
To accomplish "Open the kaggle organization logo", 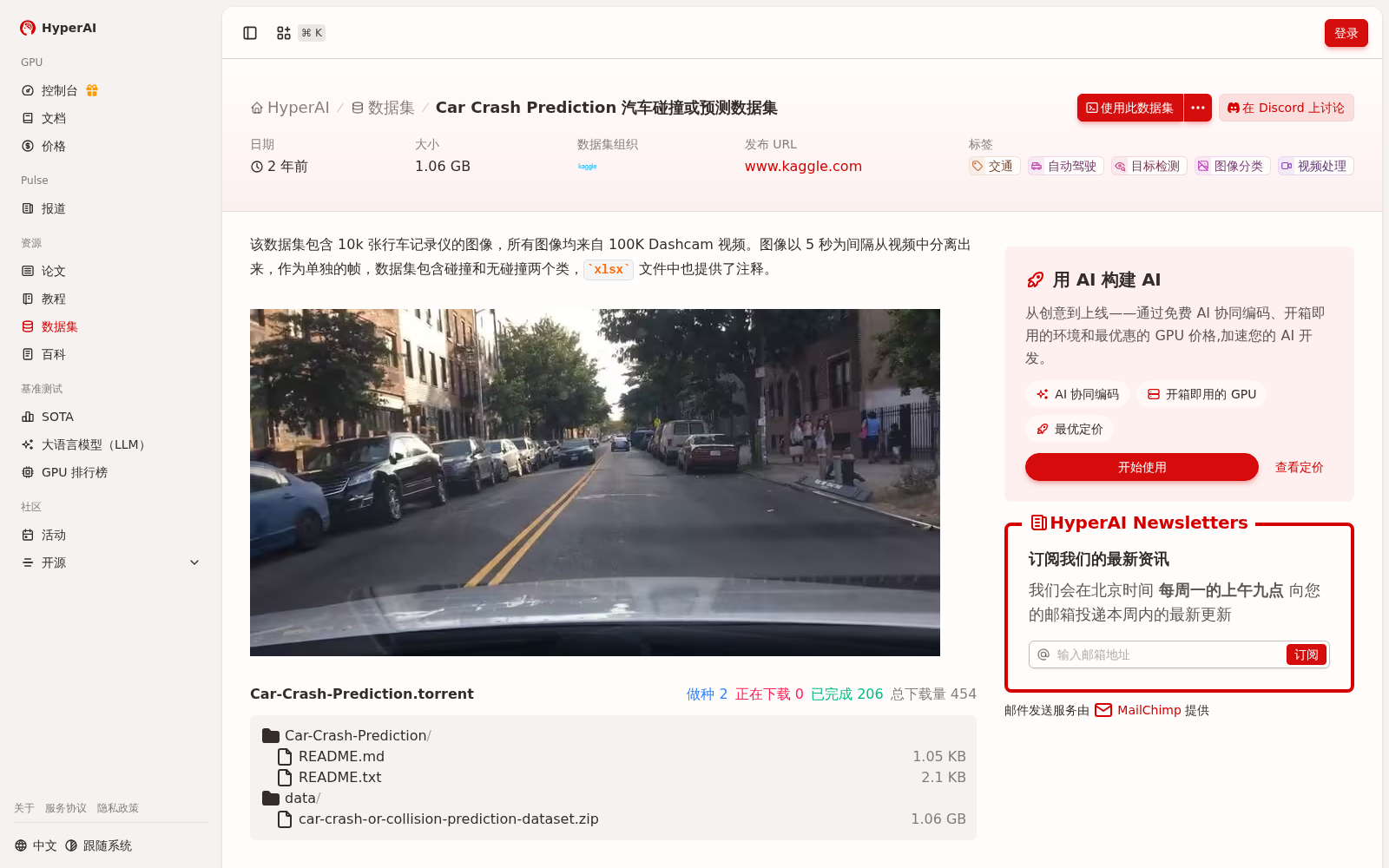I will tap(588, 167).
